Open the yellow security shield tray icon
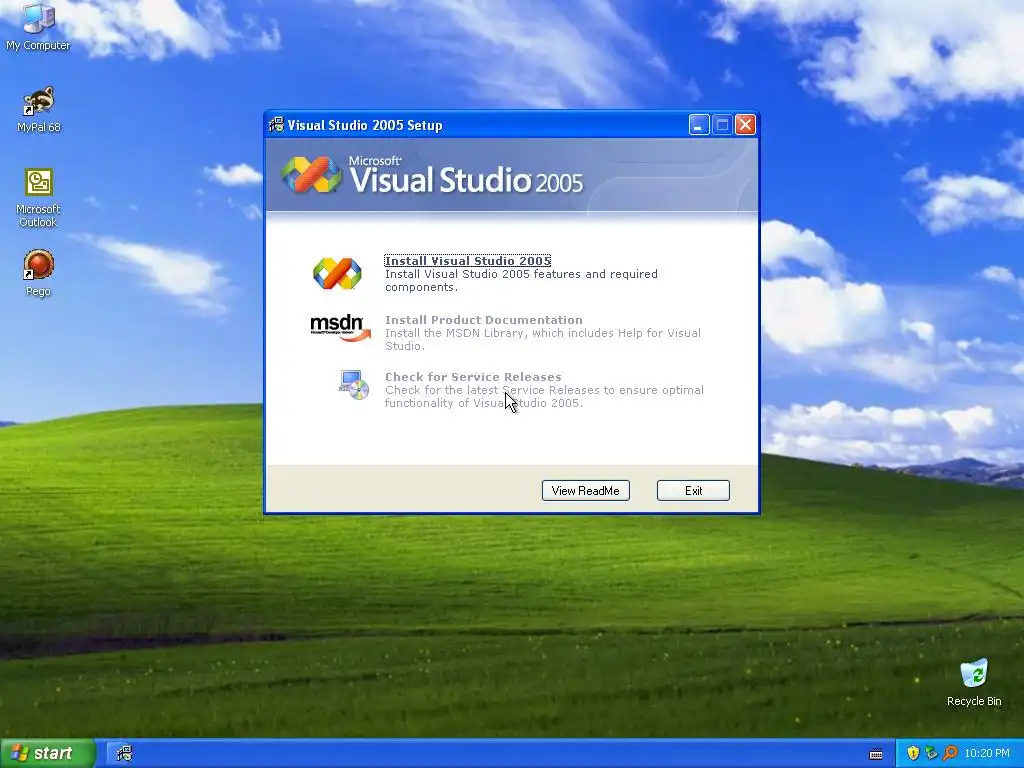This screenshot has width=1024, height=768. point(913,753)
